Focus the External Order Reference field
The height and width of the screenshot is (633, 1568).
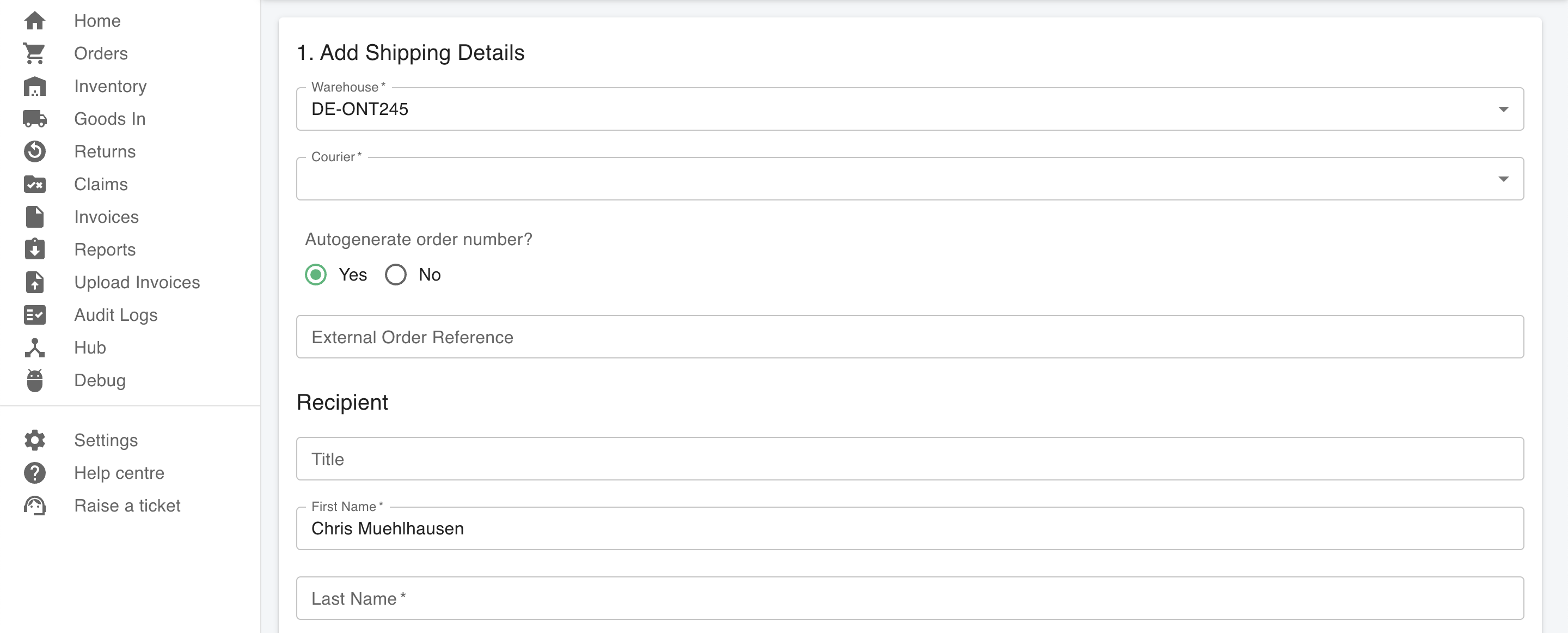click(x=910, y=337)
